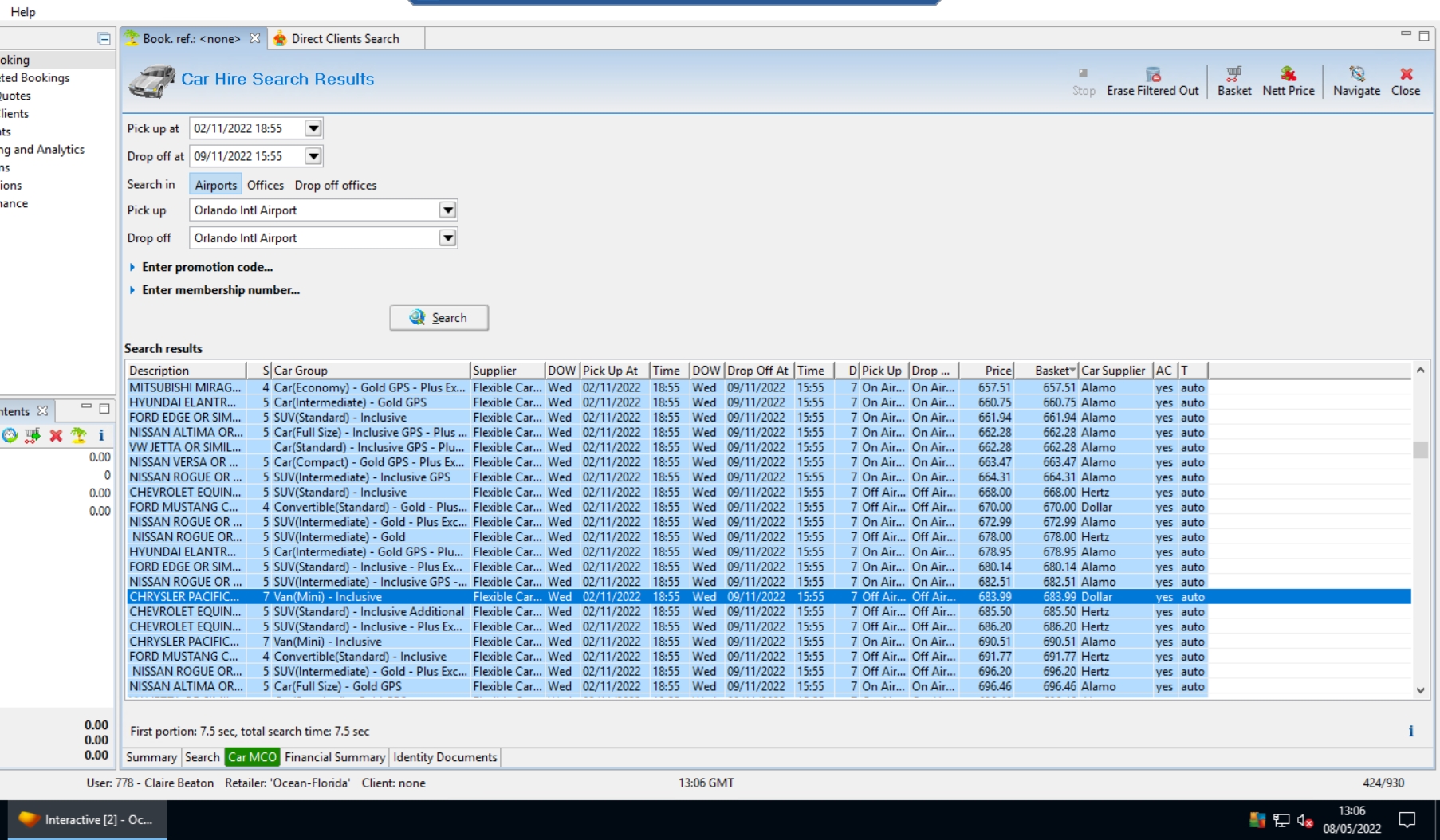This screenshot has height=840, width=1440.
Task: Click the Nett Price toolbar icon
Action: point(1289,74)
